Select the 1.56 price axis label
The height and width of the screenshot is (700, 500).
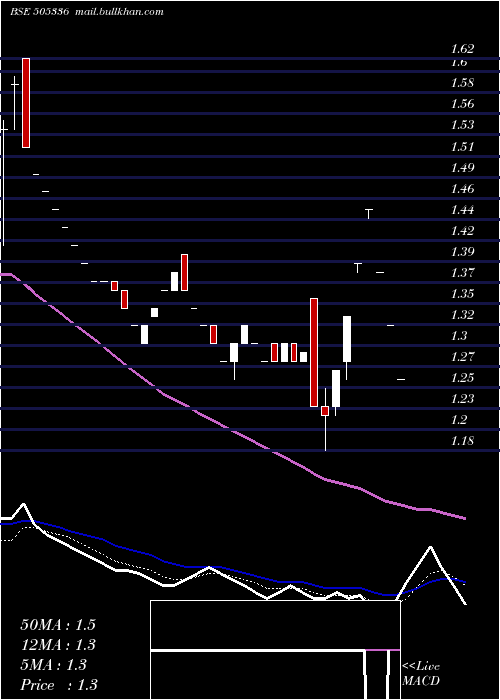coord(462,104)
